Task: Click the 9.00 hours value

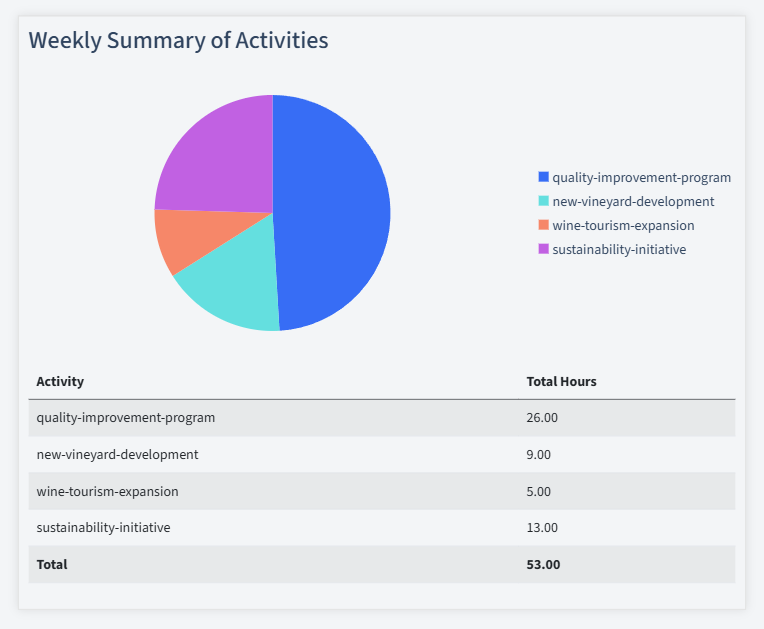Action: (x=538, y=455)
